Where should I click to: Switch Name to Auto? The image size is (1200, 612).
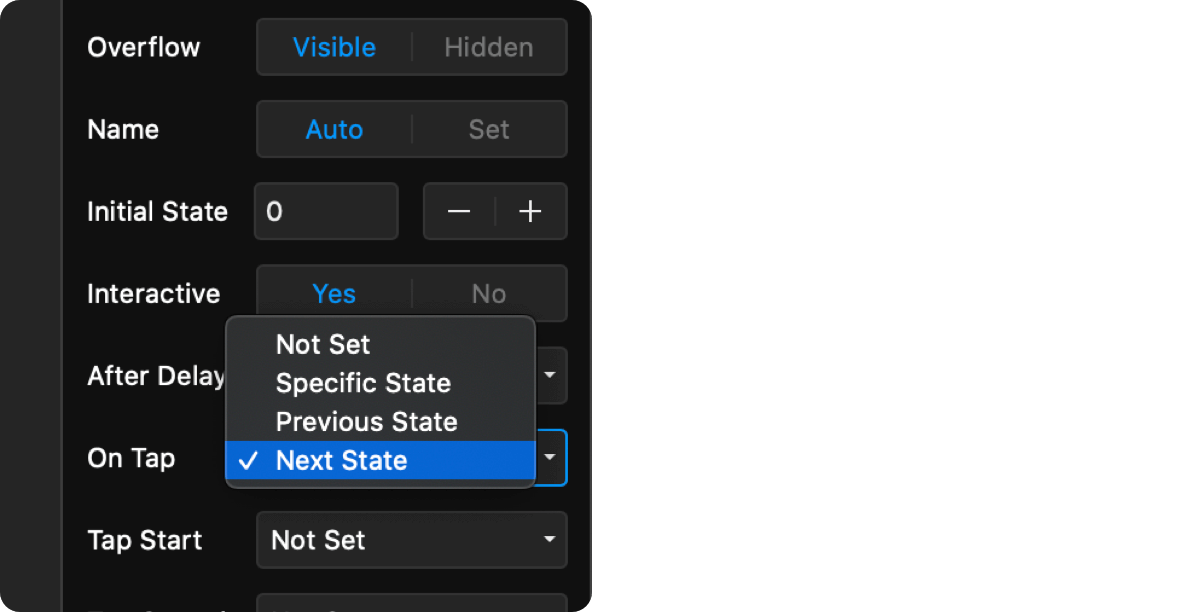[x=334, y=129]
